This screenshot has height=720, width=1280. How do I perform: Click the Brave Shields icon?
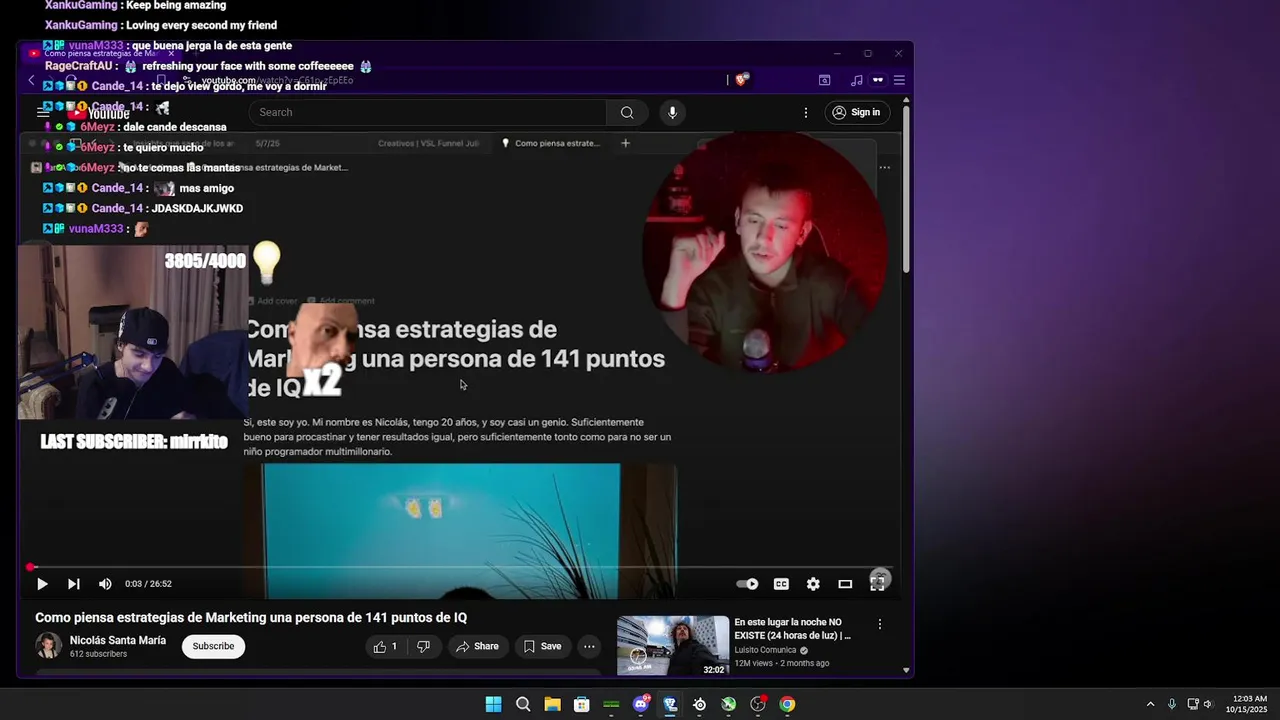(x=741, y=80)
